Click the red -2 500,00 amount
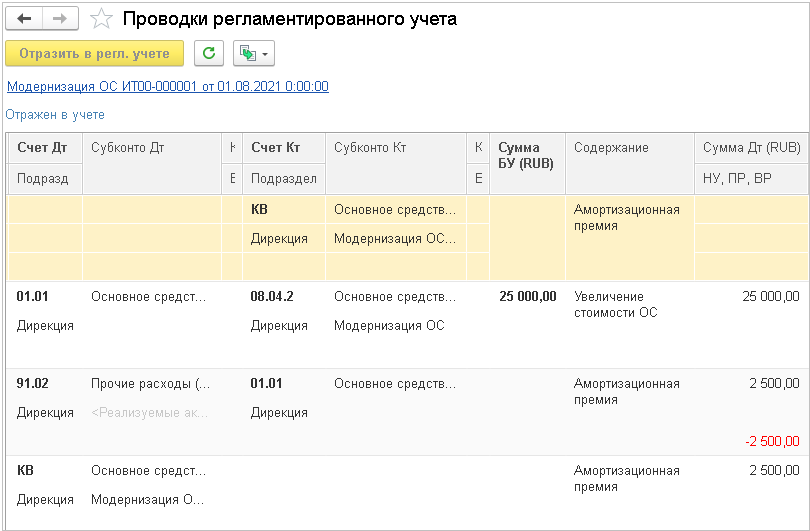 click(x=771, y=441)
